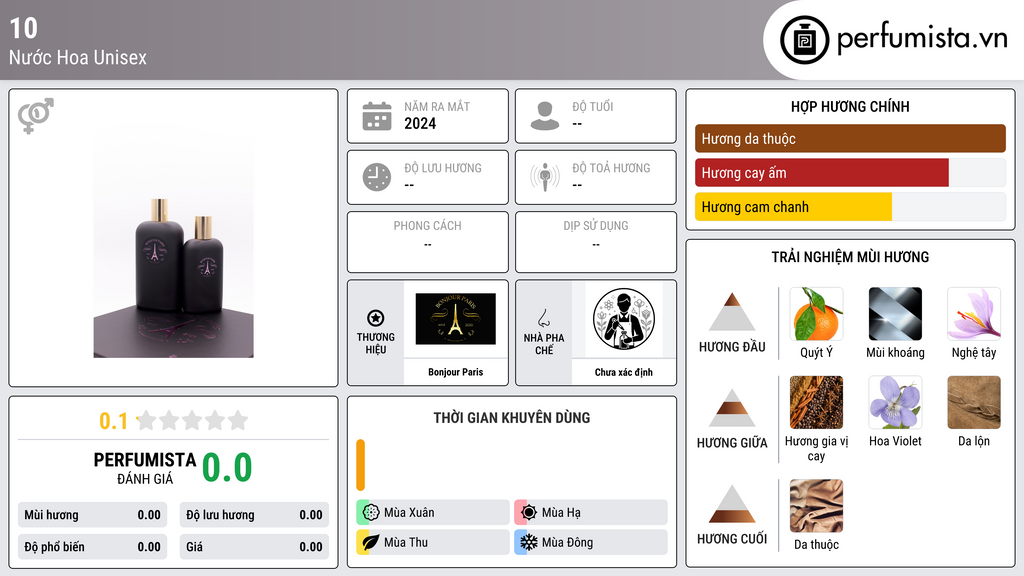This screenshot has width=1024, height=576.
Task: Click the Mùi hương 0.00 score row
Action: (x=92, y=515)
